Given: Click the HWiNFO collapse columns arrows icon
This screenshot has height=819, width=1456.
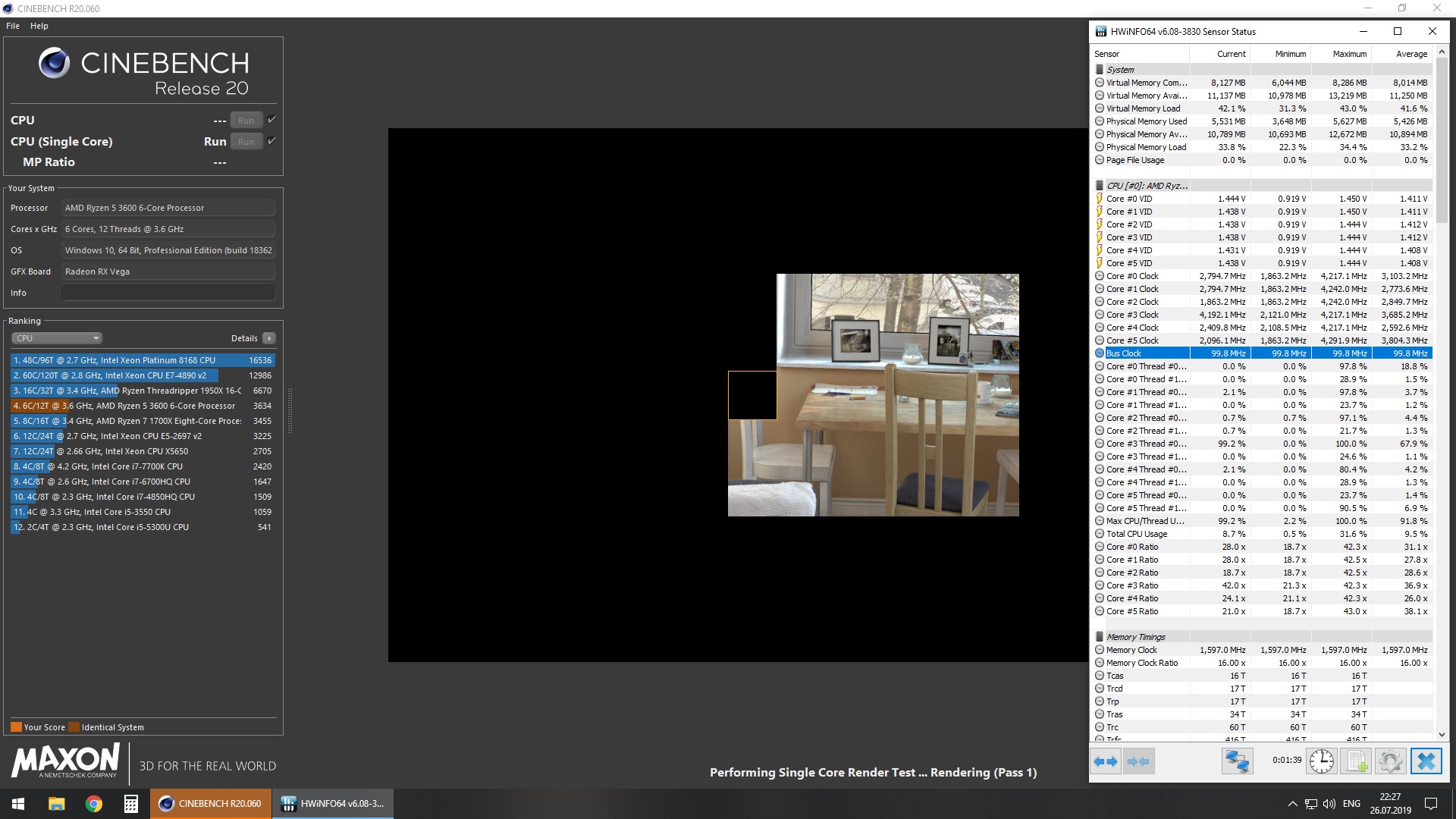Looking at the screenshot, I should tap(1138, 761).
